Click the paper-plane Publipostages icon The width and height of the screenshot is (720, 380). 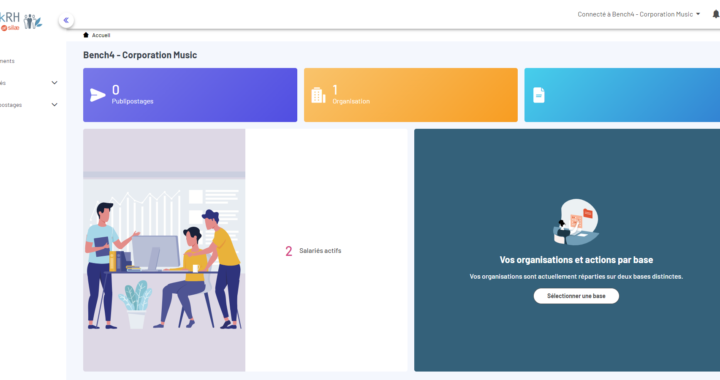pos(97,95)
